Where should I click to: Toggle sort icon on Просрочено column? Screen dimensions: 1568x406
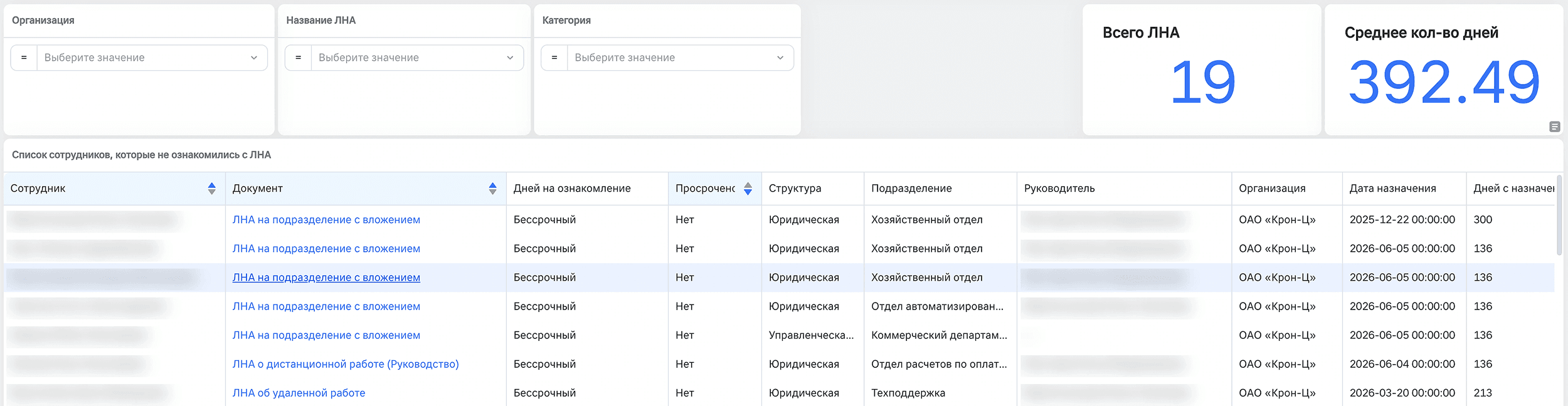pyautogui.click(x=748, y=189)
